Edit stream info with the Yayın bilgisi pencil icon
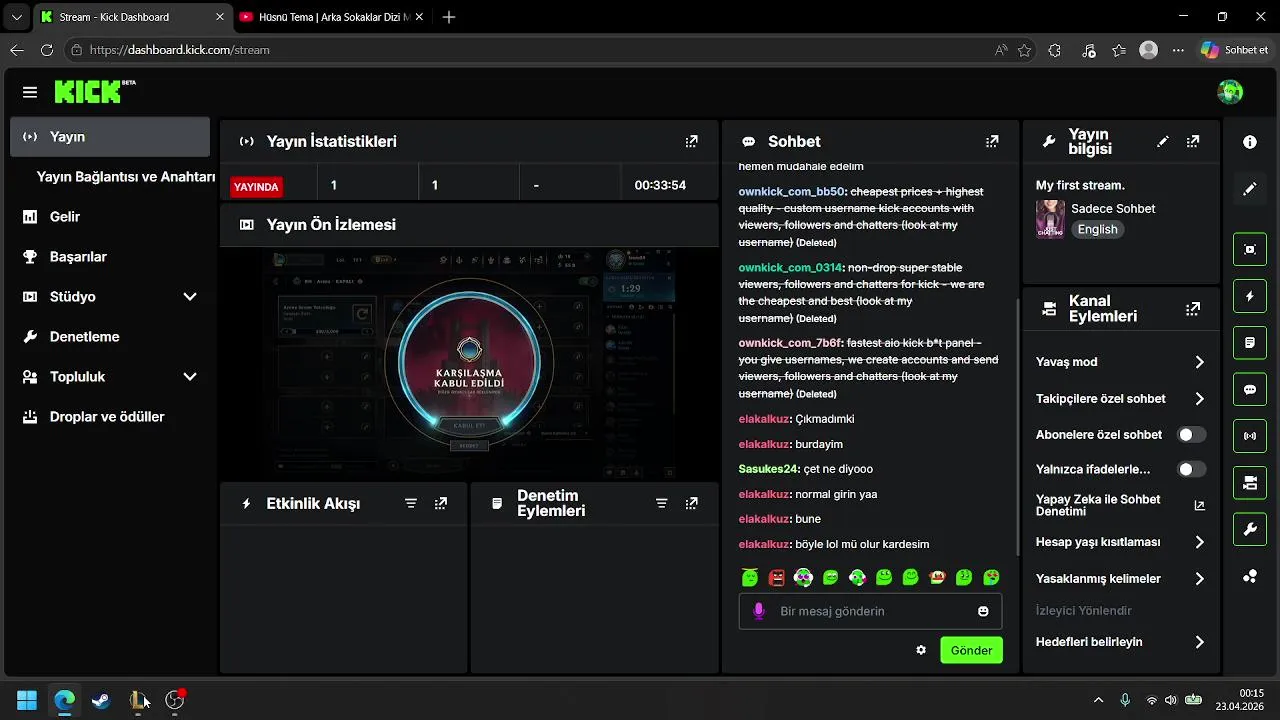Image resolution: width=1280 pixels, height=720 pixels. click(x=1162, y=142)
